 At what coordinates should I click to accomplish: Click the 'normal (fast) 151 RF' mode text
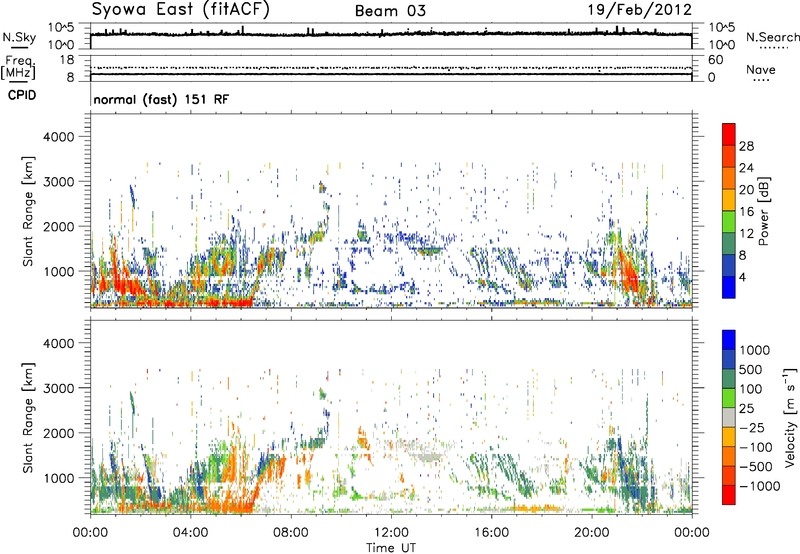click(x=161, y=99)
